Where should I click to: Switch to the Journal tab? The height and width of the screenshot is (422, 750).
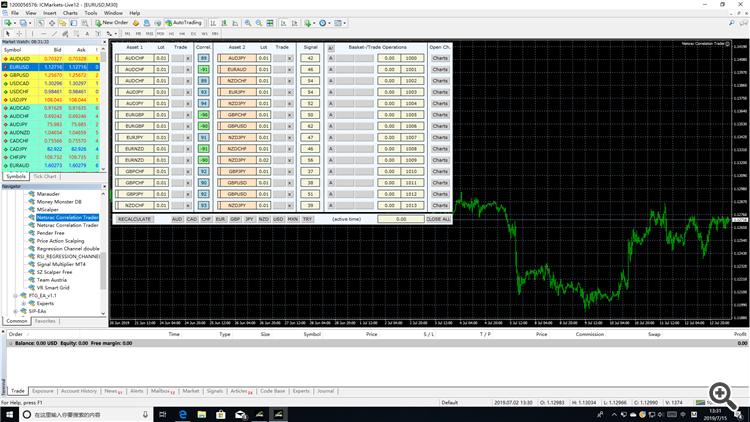tap(325, 391)
